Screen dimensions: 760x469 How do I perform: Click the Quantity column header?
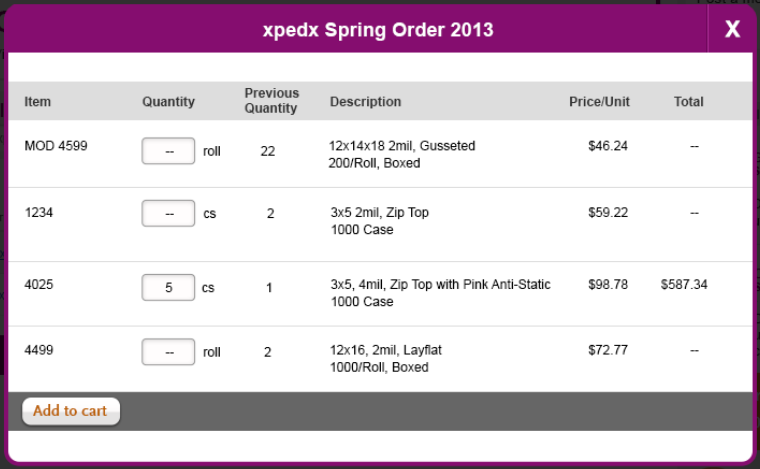168,102
